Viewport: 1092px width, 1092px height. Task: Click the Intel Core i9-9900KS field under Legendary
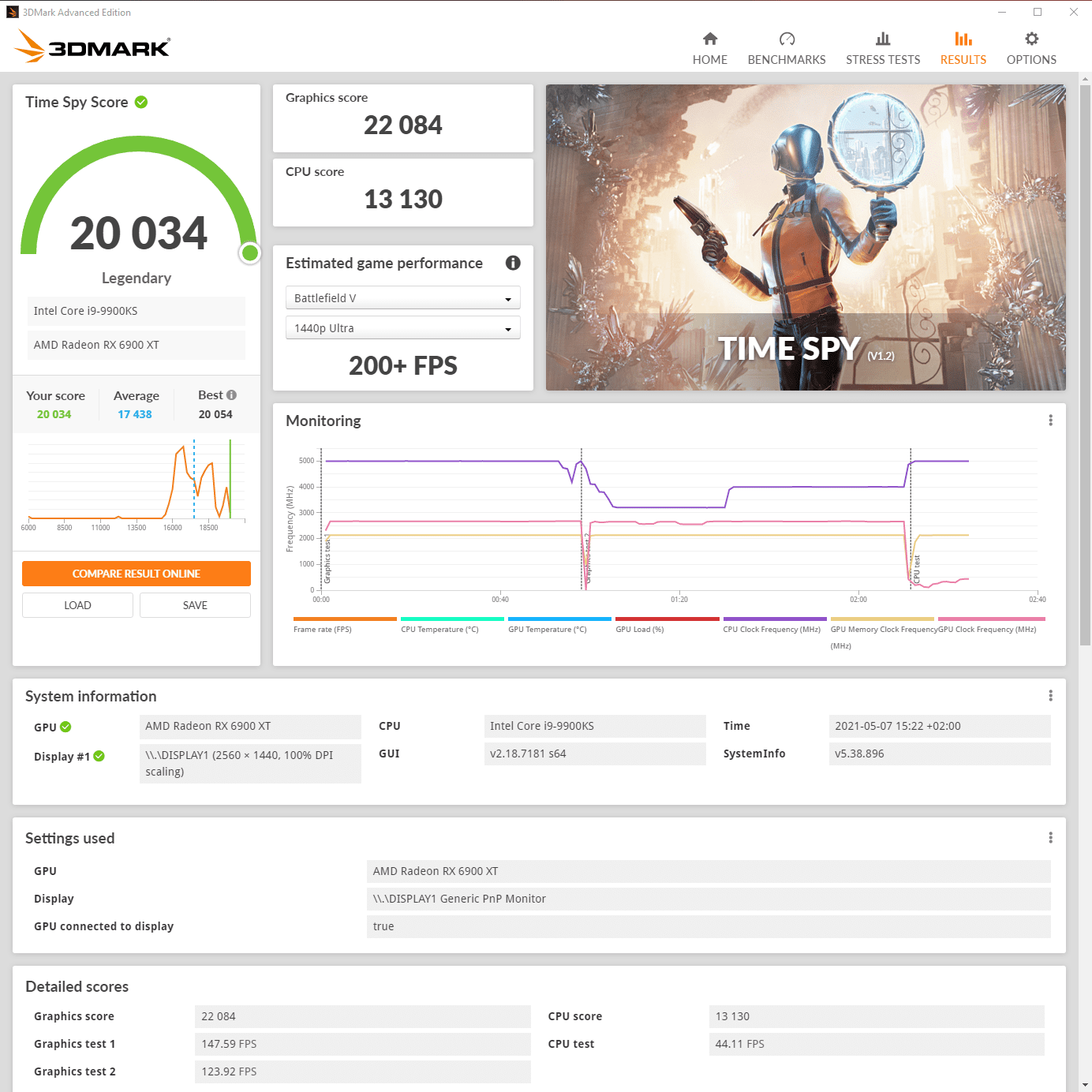coord(136,311)
